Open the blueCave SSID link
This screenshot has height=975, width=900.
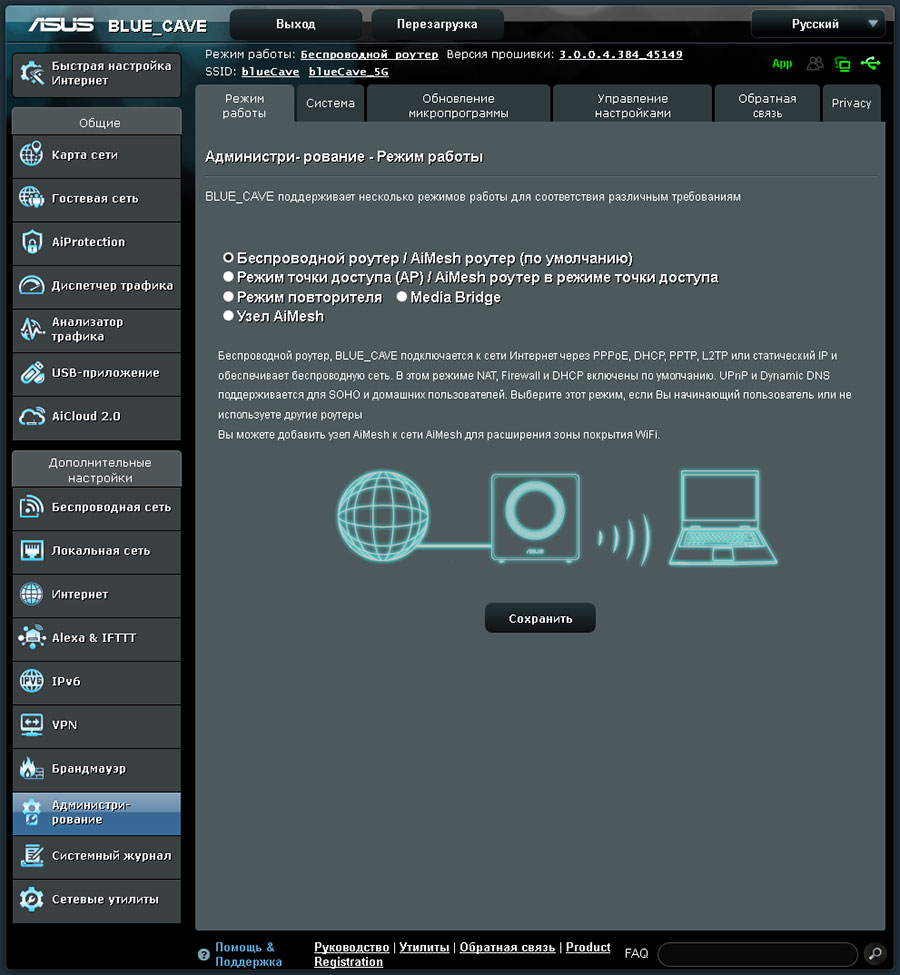pyautogui.click(x=271, y=72)
